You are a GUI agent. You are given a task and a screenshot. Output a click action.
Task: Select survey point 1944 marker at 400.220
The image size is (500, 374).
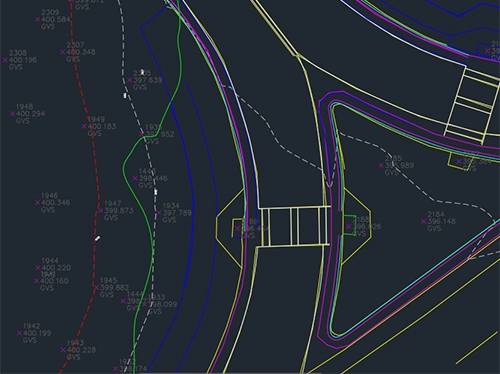pos(38,268)
